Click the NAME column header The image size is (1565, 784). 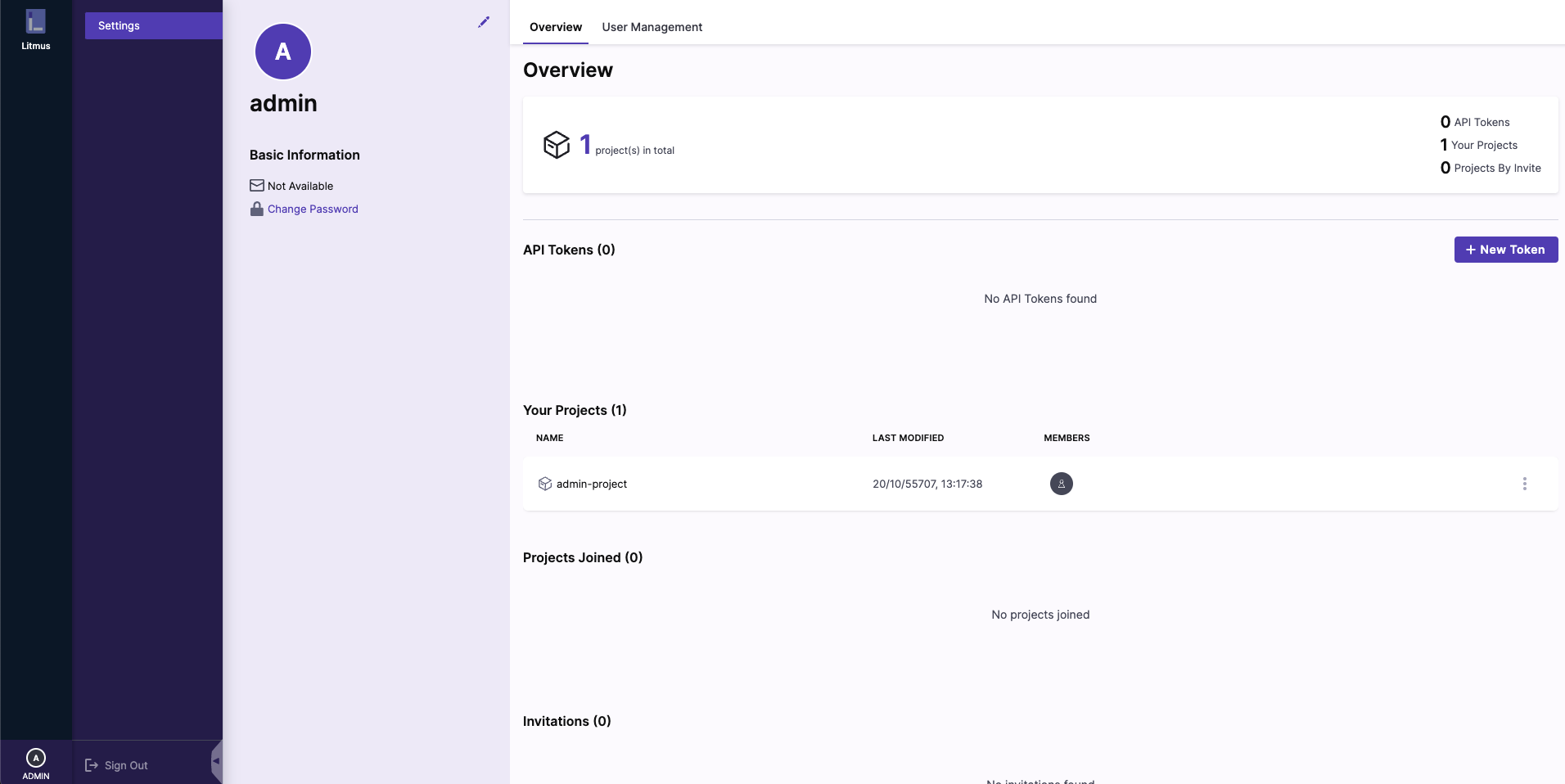tap(550, 438)
